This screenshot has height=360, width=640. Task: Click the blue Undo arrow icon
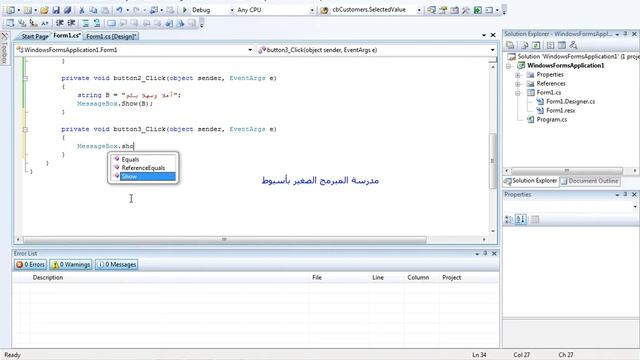119,10
